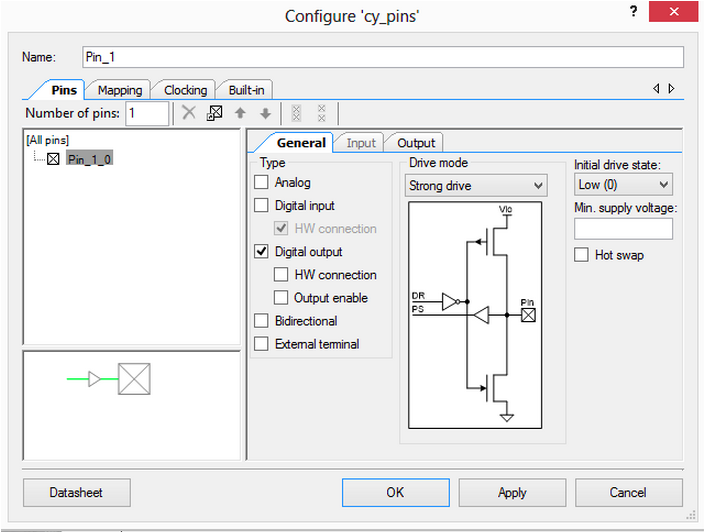This screenshot has width=704, height=532.
Task: Click the help question mark icon
Action: (633, 12)
